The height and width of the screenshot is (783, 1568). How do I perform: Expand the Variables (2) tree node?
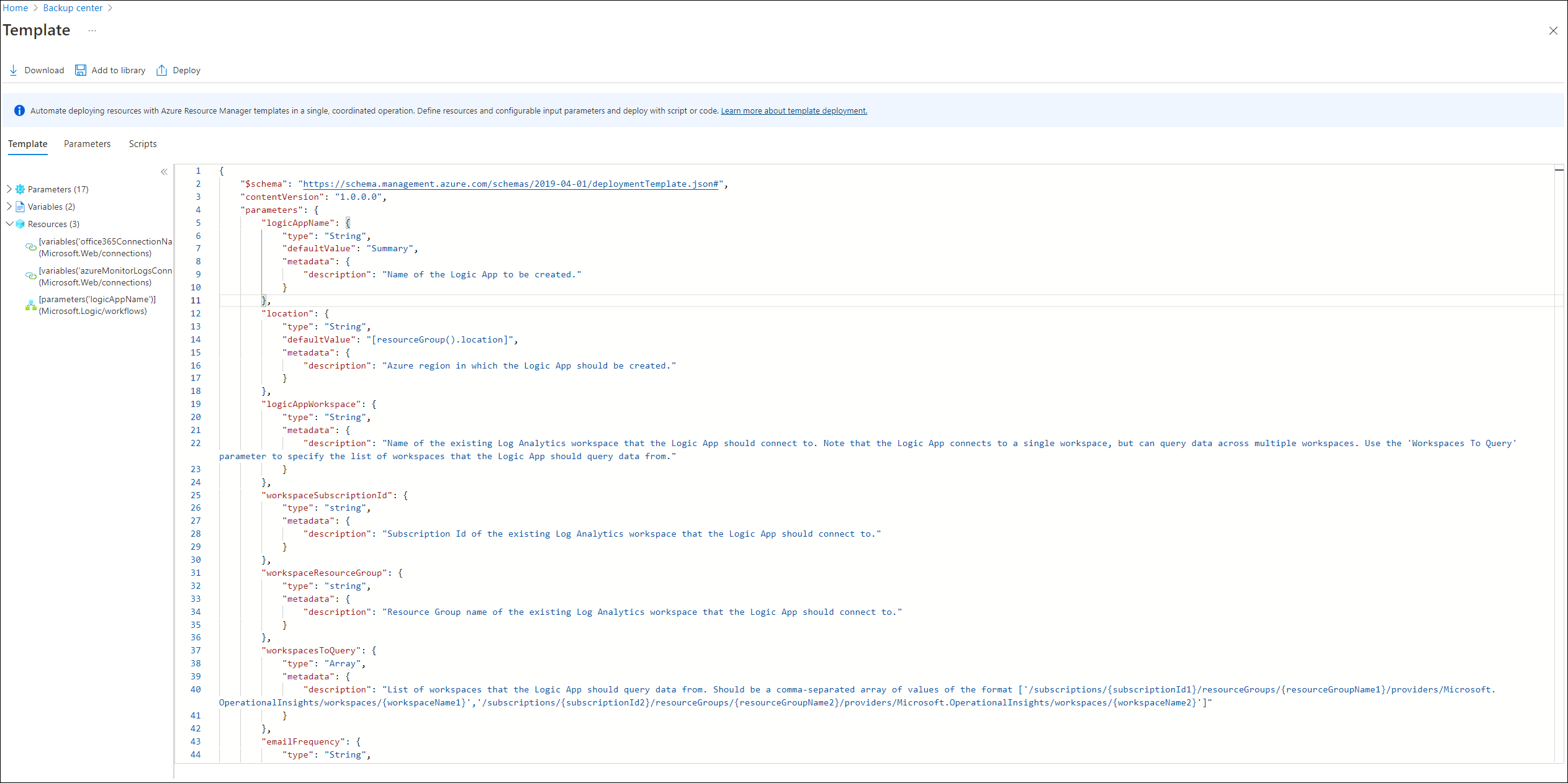click(x=11, y=206)
